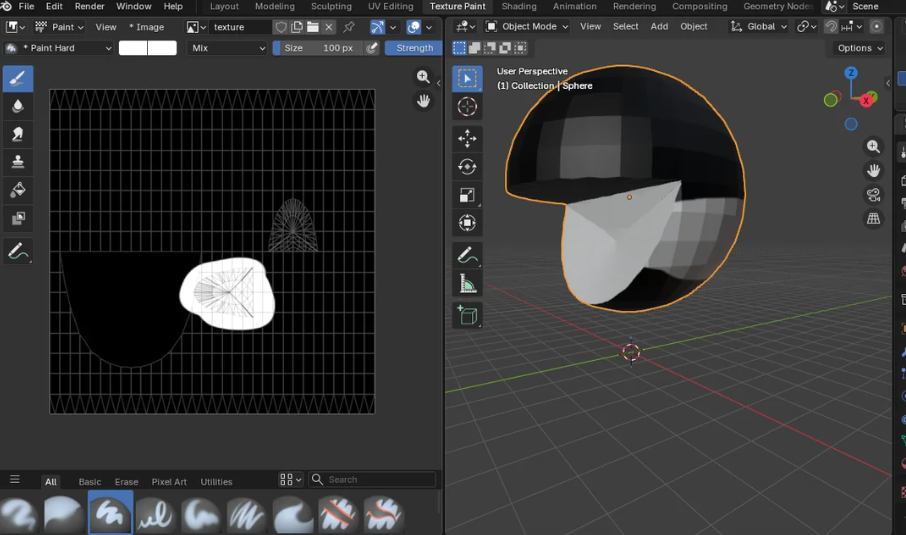Screen dimensions: 906x535
Task: Click the primary white color swatch
Action: pyautogui.click(x=133, y=48)
